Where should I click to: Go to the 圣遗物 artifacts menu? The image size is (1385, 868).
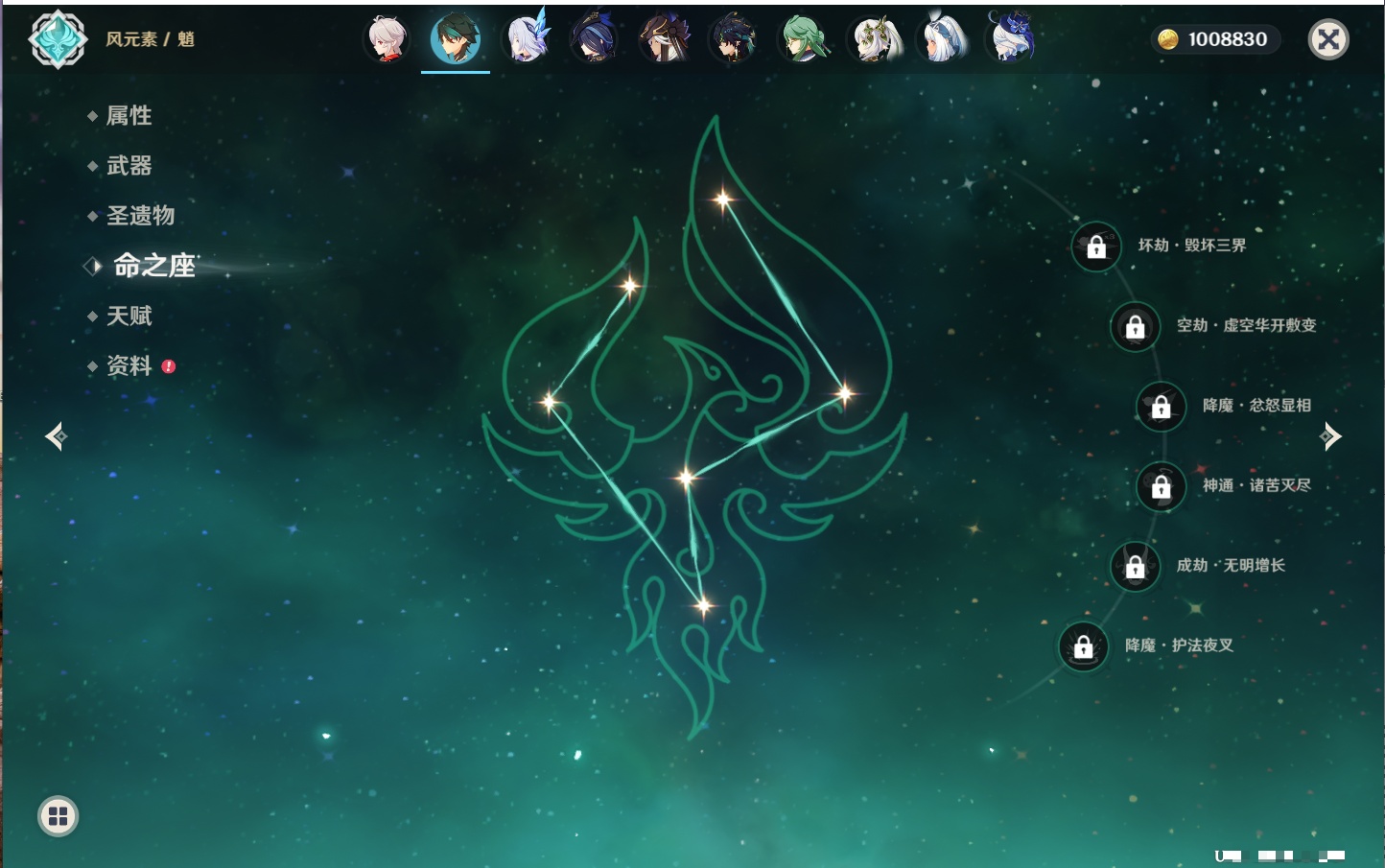pos(140,216)
